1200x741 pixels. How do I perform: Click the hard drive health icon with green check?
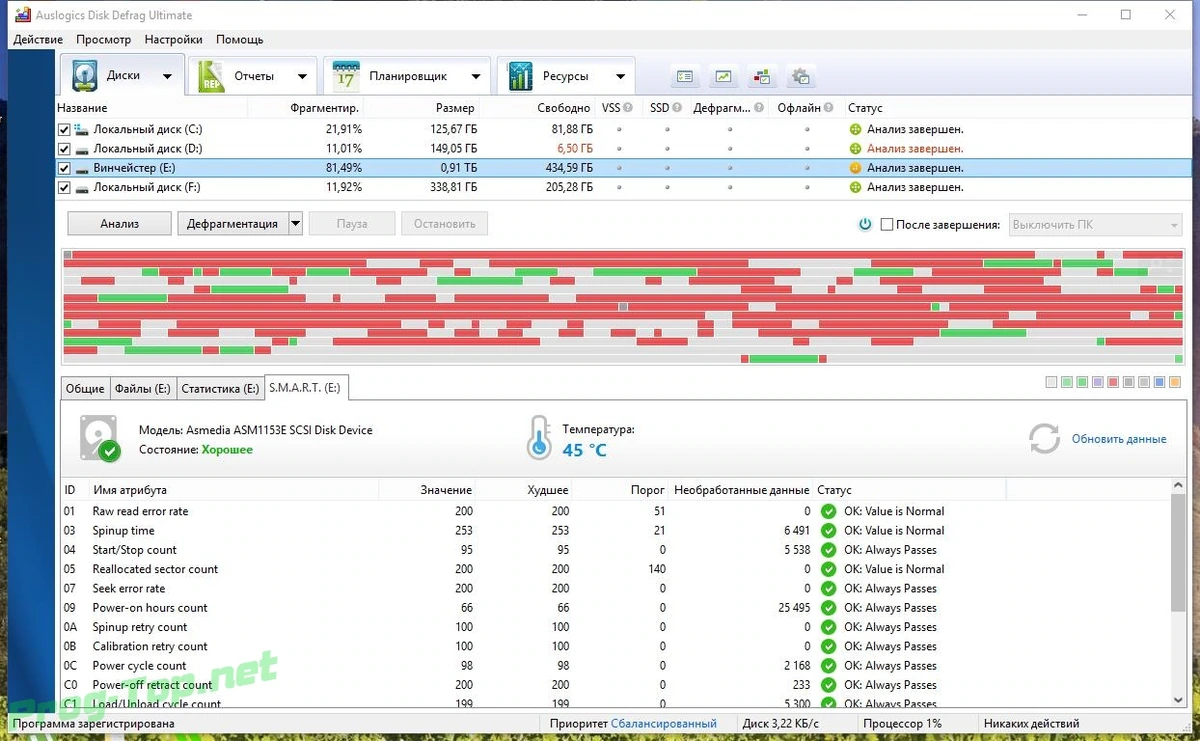click(99, 439)
